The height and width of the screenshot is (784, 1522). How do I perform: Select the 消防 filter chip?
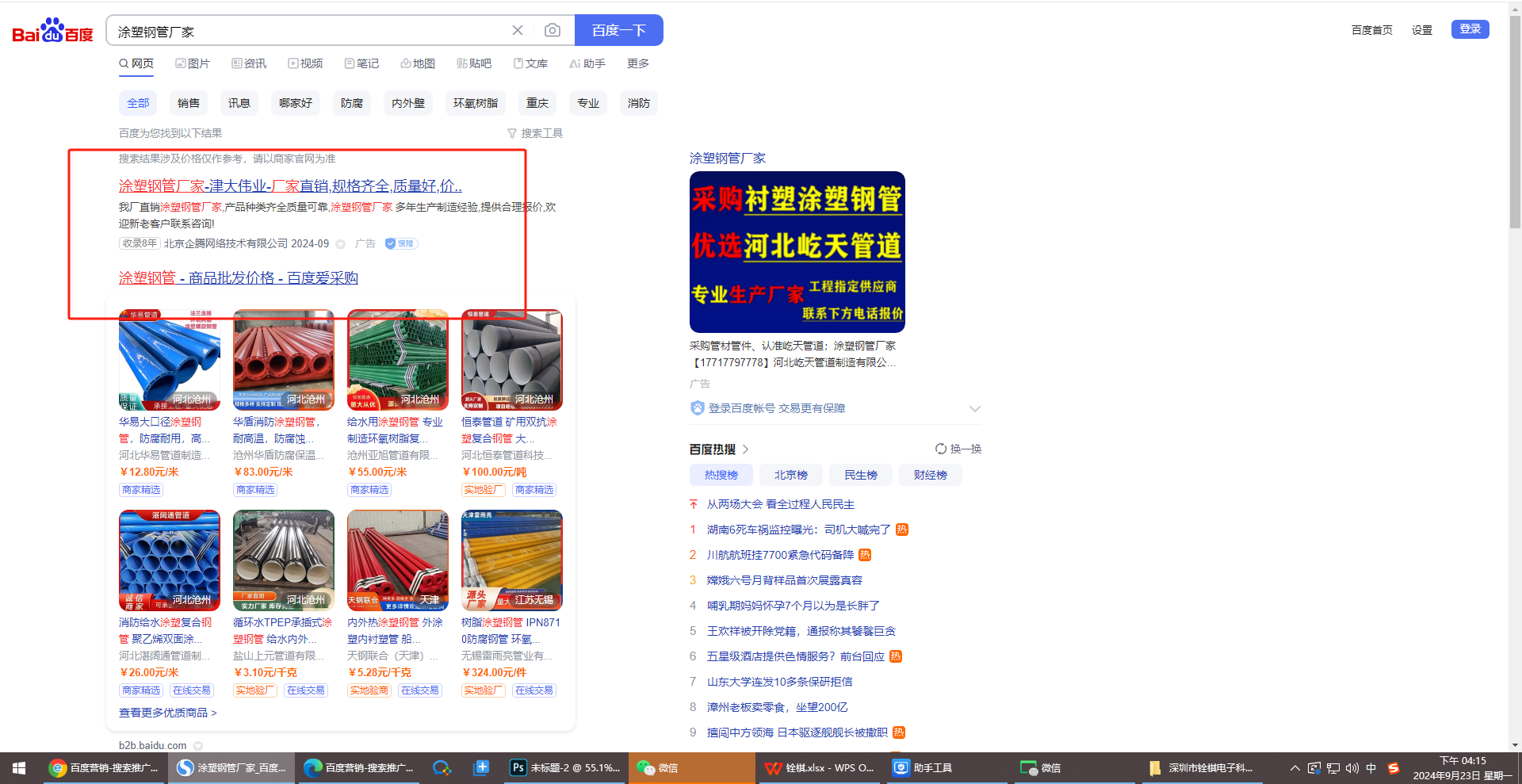tap(639, 103)
